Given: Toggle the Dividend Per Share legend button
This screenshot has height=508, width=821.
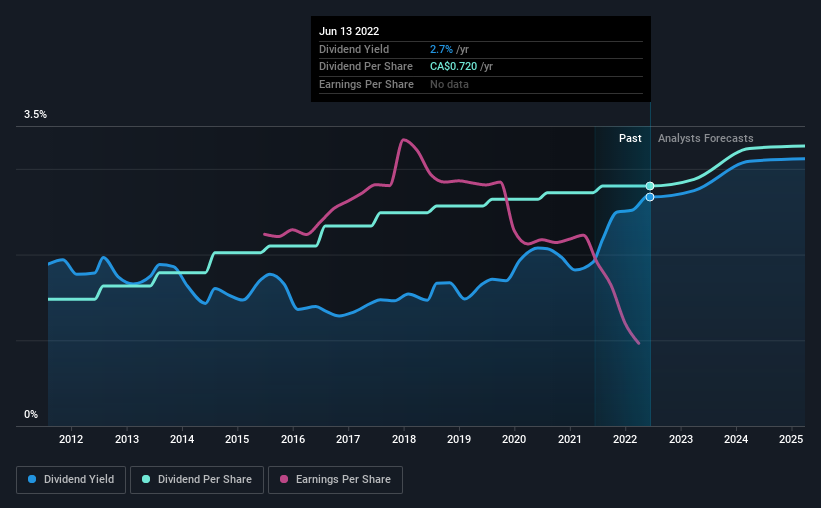Looking at the screenshot, I should click(197, 480).
